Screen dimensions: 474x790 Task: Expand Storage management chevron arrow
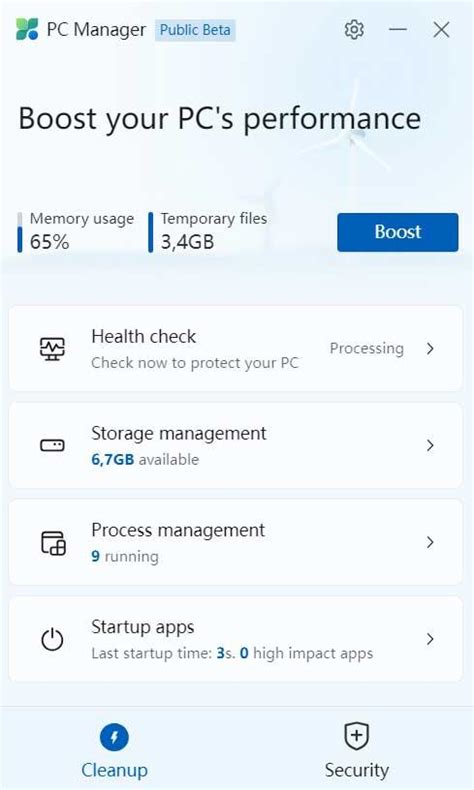[x=430, y=445]
